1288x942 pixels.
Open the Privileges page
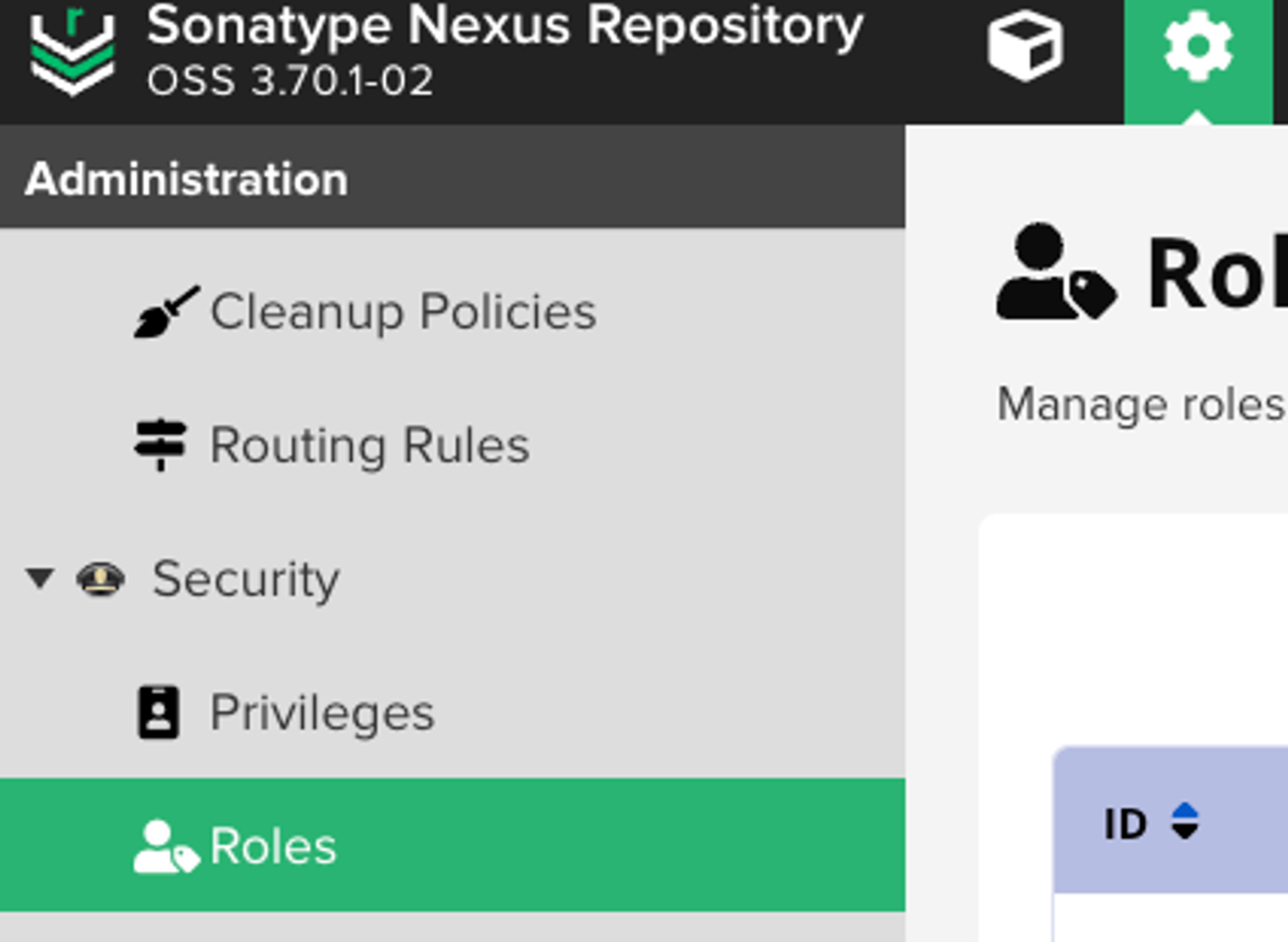(322, 713)
